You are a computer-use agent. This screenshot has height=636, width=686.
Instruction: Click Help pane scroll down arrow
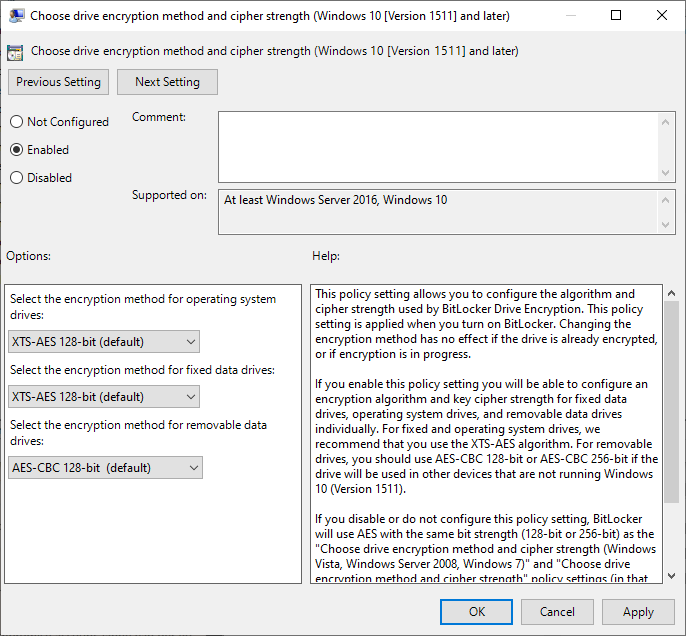671,576
